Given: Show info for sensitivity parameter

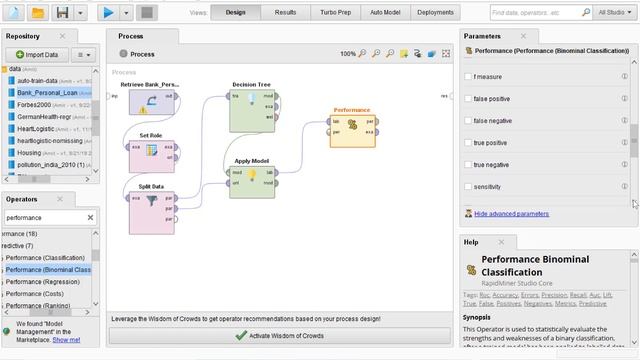Looking at the screenshot, I should pyautogui.click(x=624, y=186).
